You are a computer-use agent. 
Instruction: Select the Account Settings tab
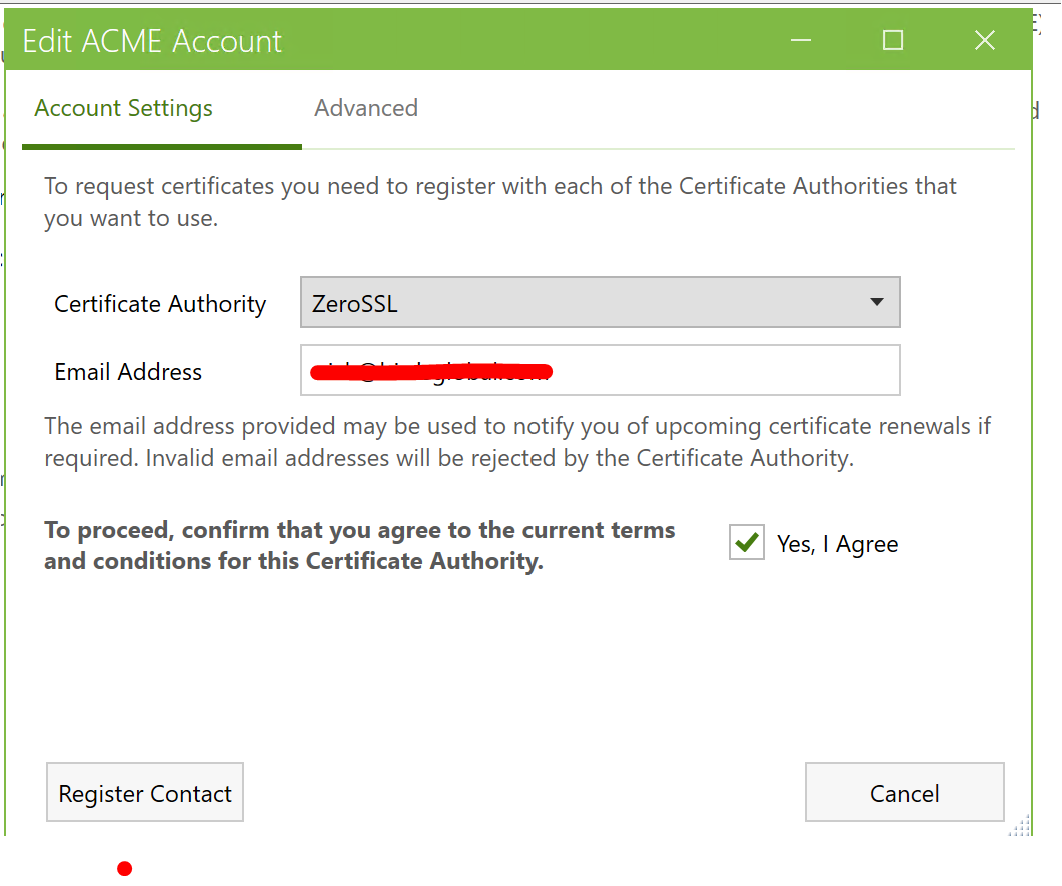click(x=124, y=108)
